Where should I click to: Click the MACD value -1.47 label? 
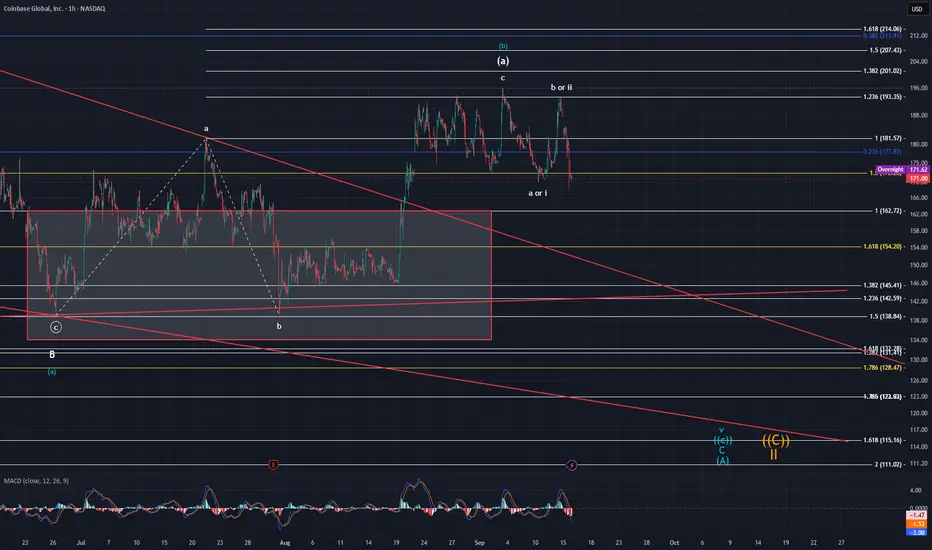(x=918, y=515)
